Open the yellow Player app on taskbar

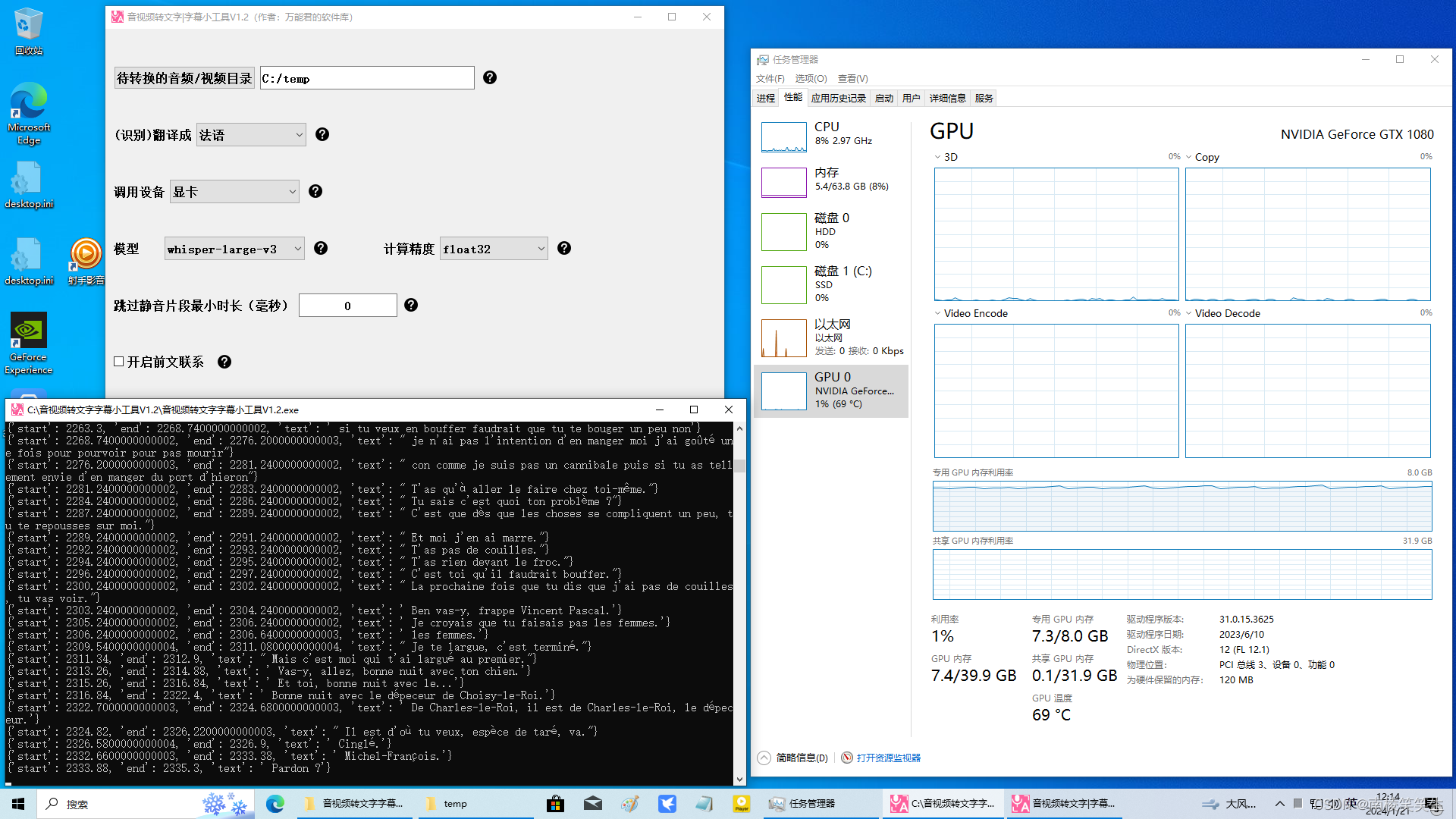point(742,804)
